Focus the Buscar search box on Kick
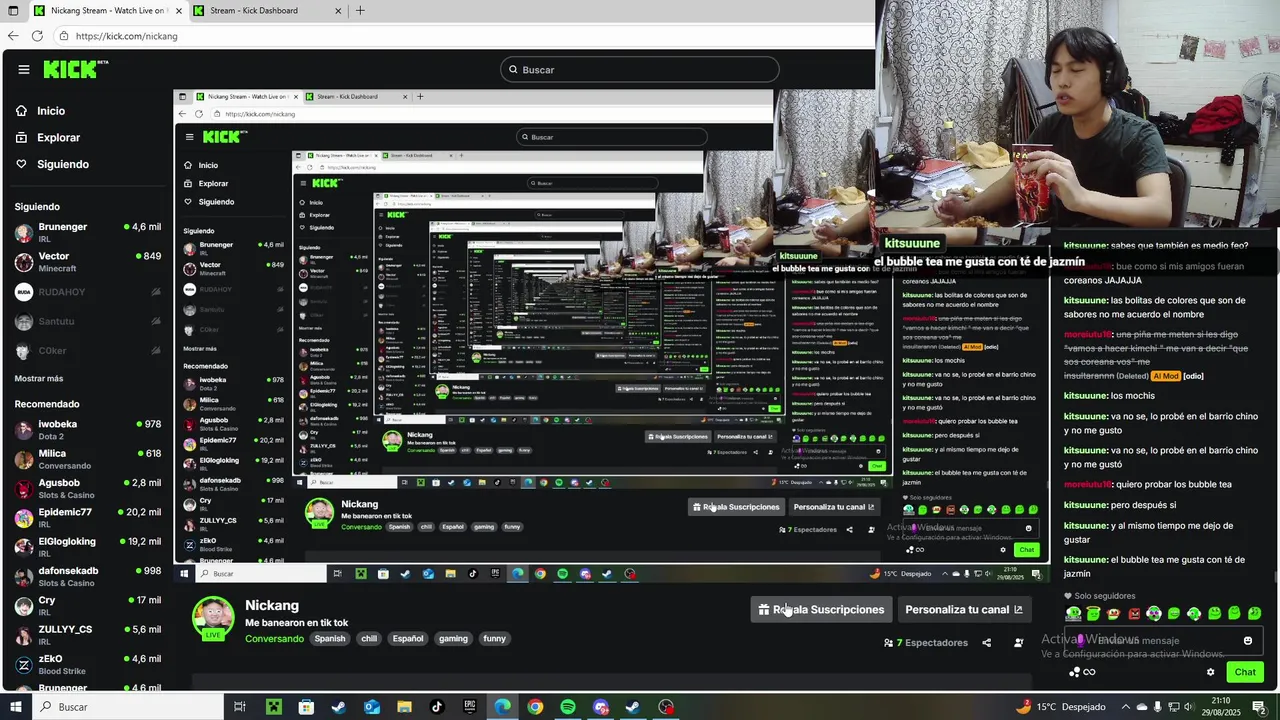Screen dimensions: 1280x720 tap(640, 69)
